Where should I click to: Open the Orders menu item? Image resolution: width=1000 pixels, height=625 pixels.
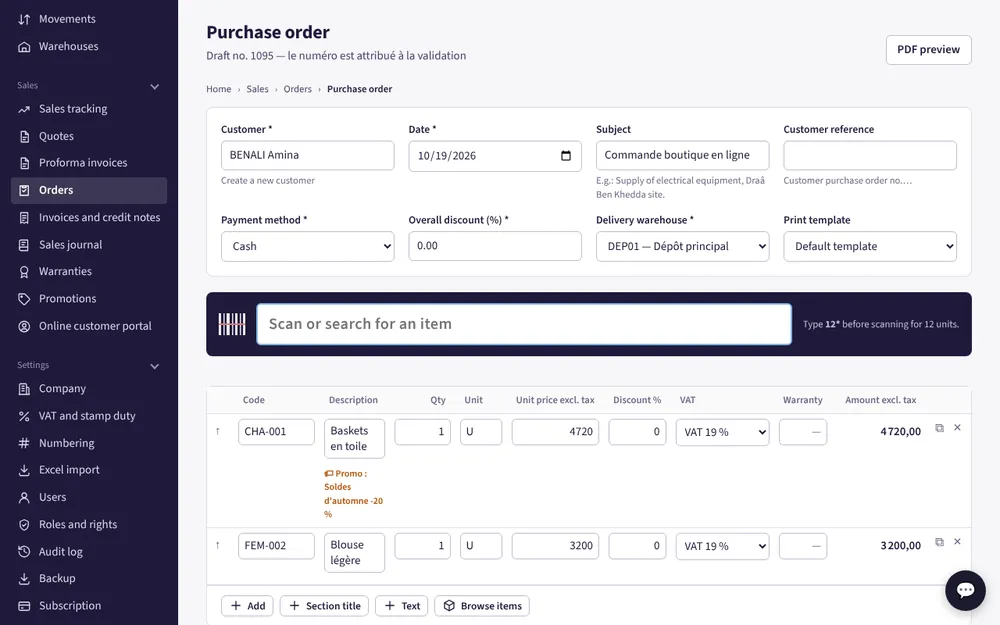tap(89, 190)
